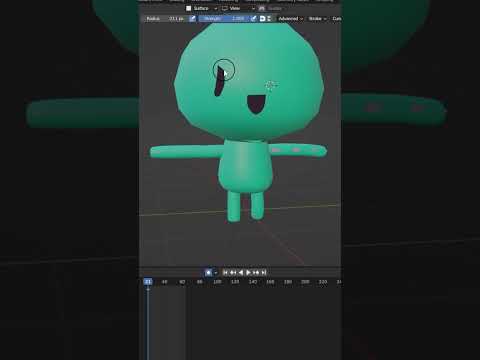Jump to next keyframe

pyautogui.click(x=256, y=273)
